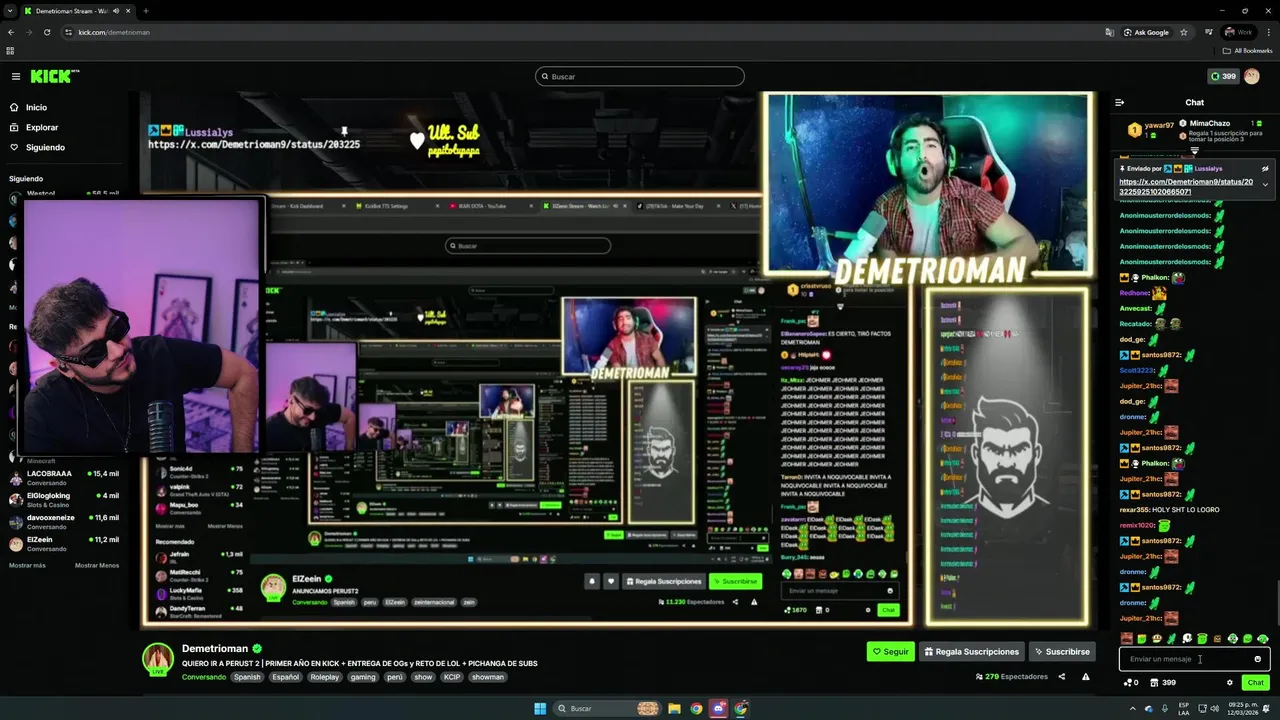The height and width of the screenshot is (720, 1280).
Task: Click the Suscribirse button below the stream
Action: [1062, 651]
